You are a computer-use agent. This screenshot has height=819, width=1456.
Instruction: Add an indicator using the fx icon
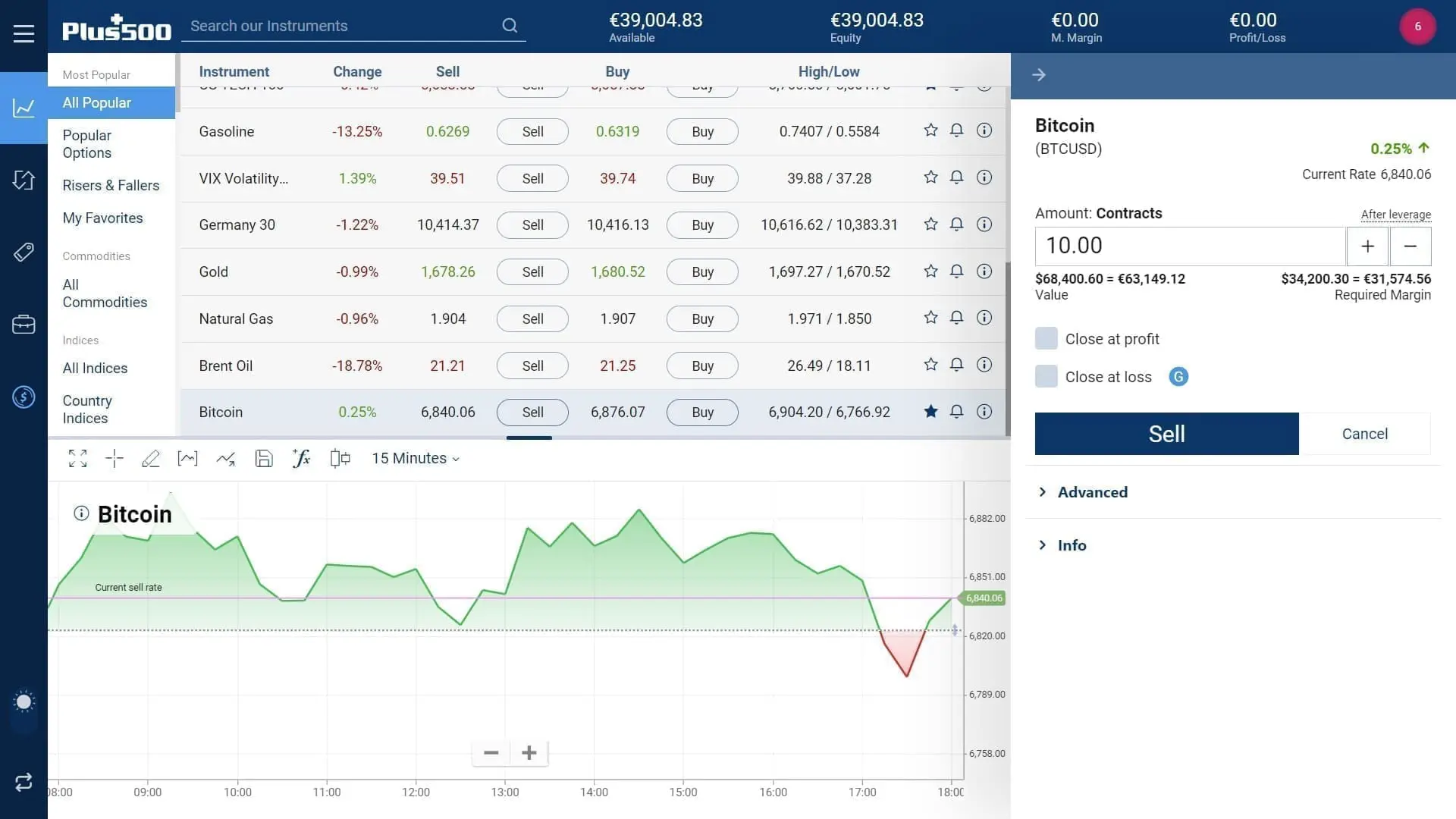click(x=301, y=458)
